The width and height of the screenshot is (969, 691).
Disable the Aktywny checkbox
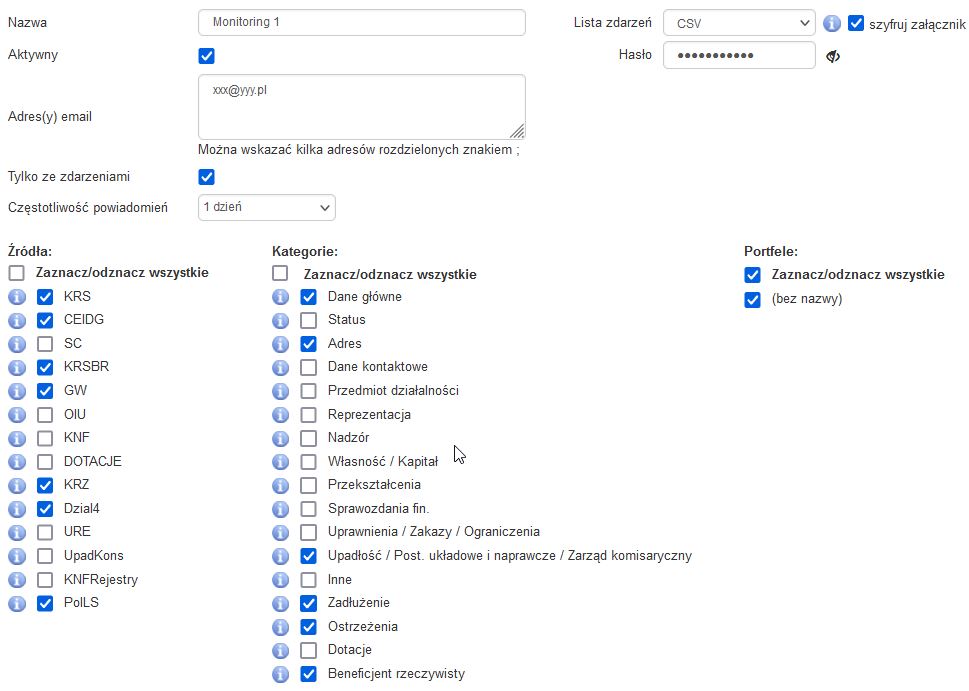pos(207,56)
